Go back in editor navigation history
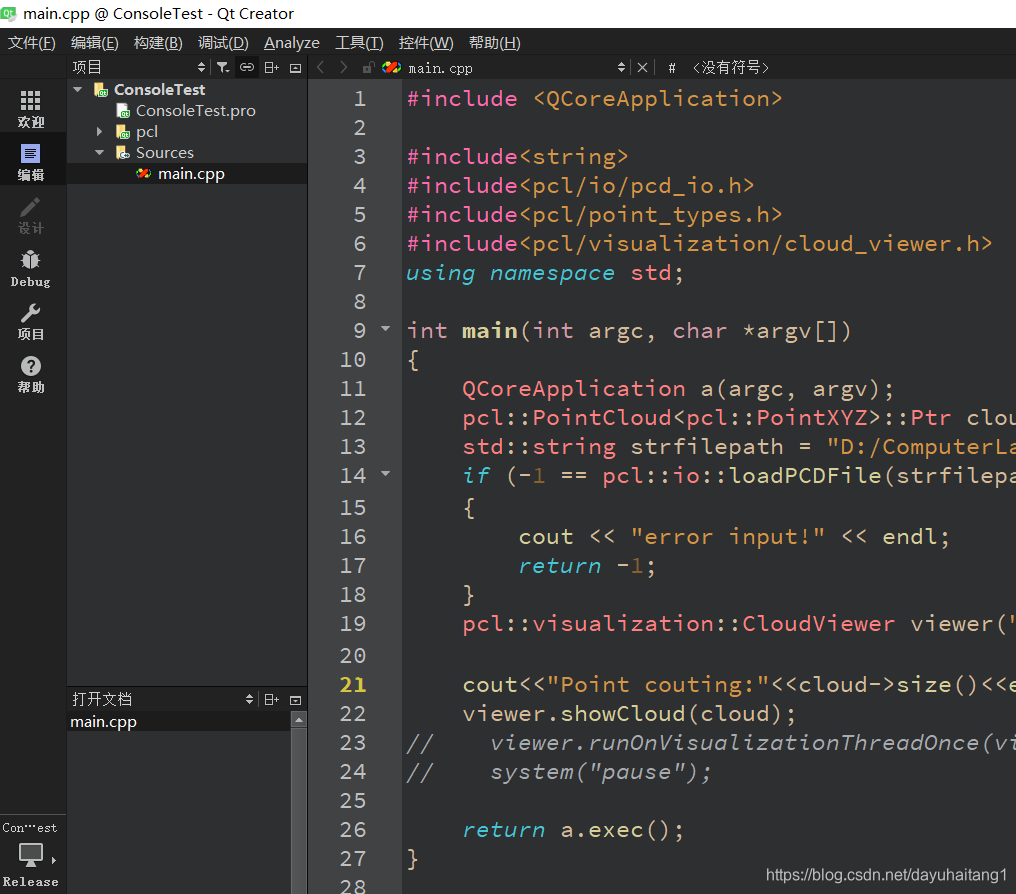 [320, 67]
